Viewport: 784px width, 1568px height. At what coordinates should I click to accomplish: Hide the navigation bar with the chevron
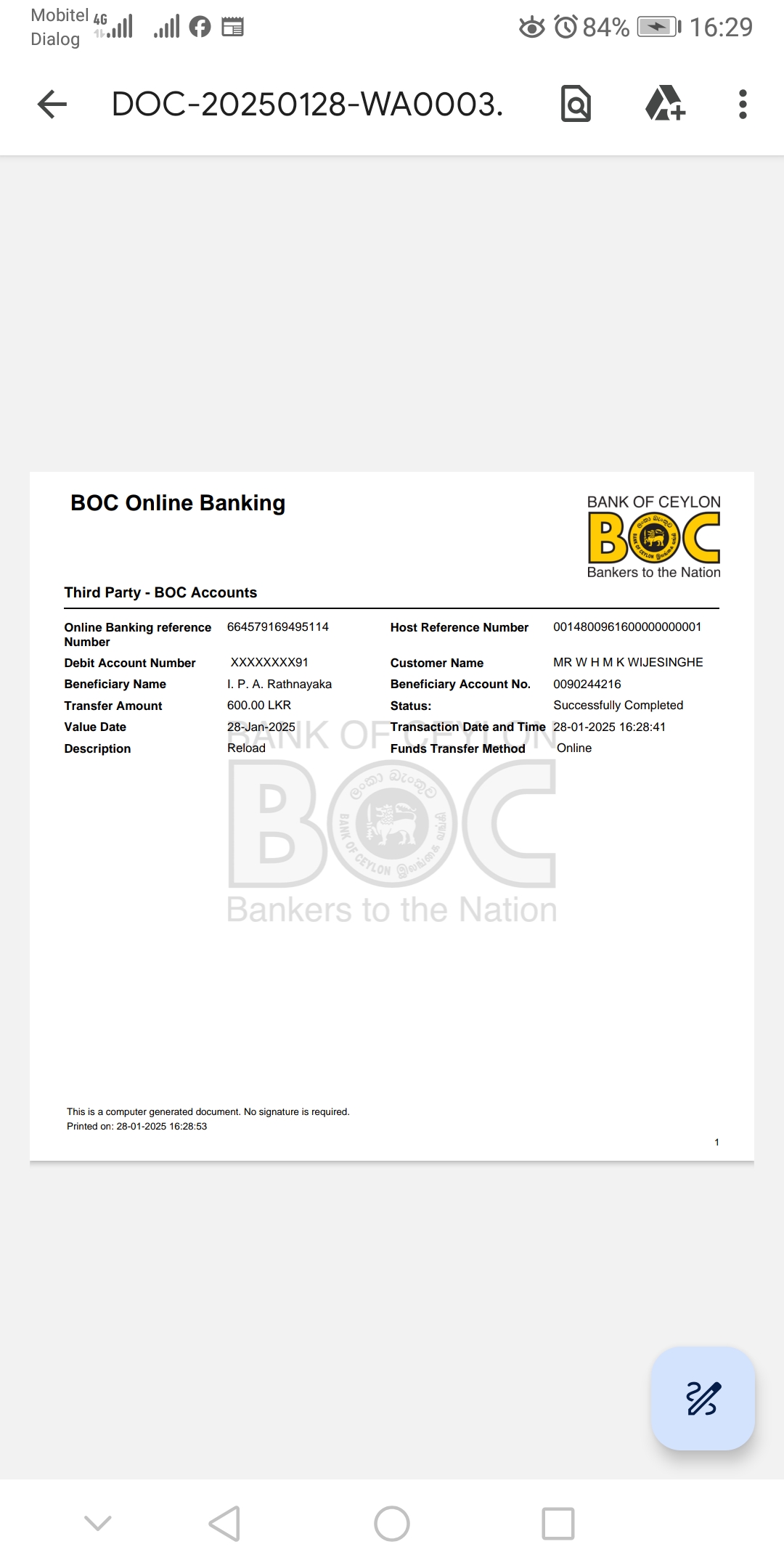point(98,1523)
